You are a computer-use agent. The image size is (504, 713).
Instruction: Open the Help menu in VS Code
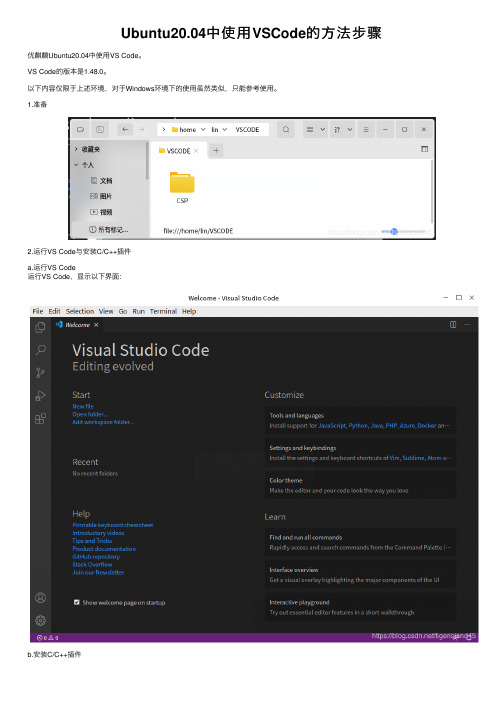(x=189, y=311)
